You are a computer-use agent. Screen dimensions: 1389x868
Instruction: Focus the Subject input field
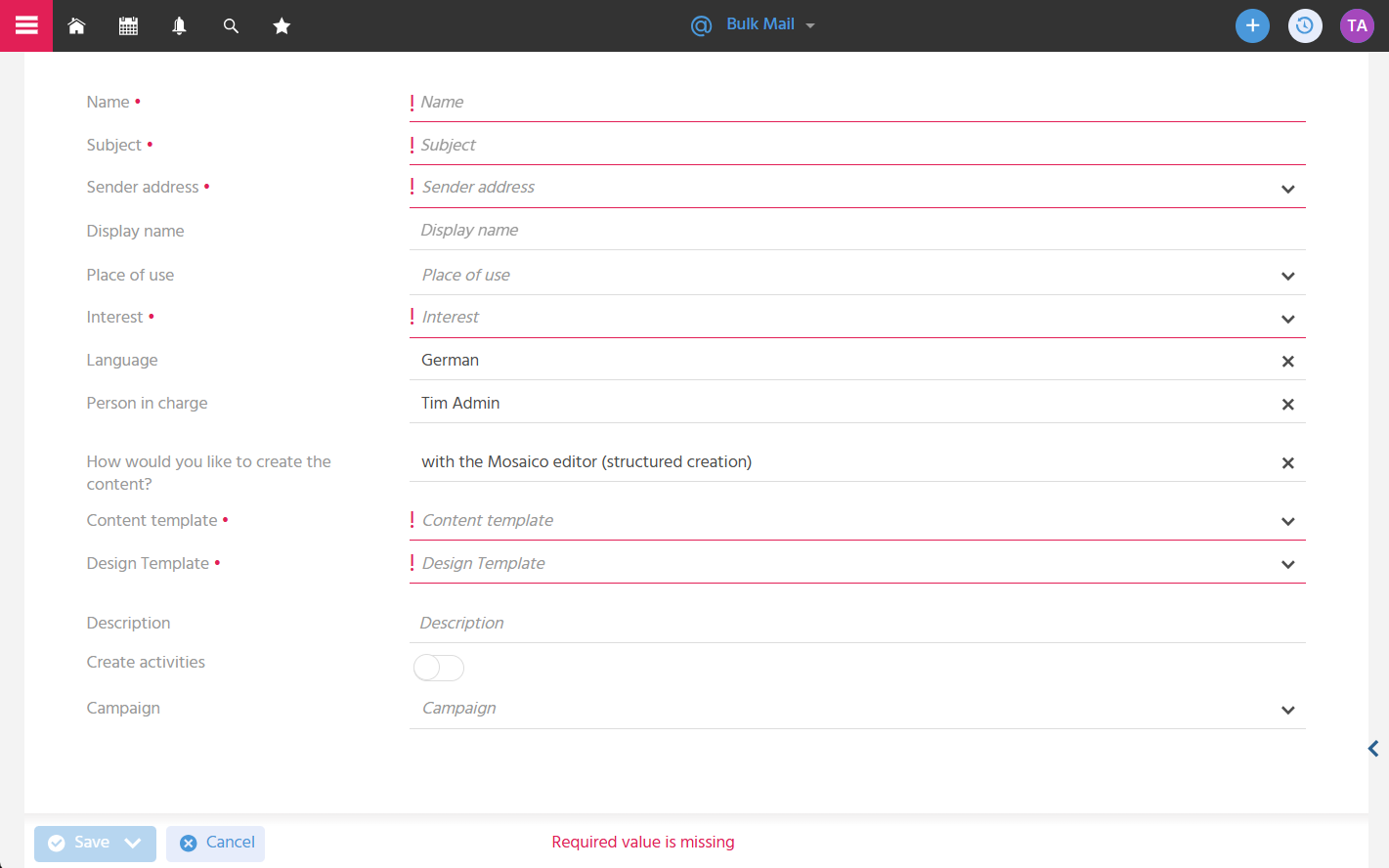pyautogui.click(x=857, y=145)
